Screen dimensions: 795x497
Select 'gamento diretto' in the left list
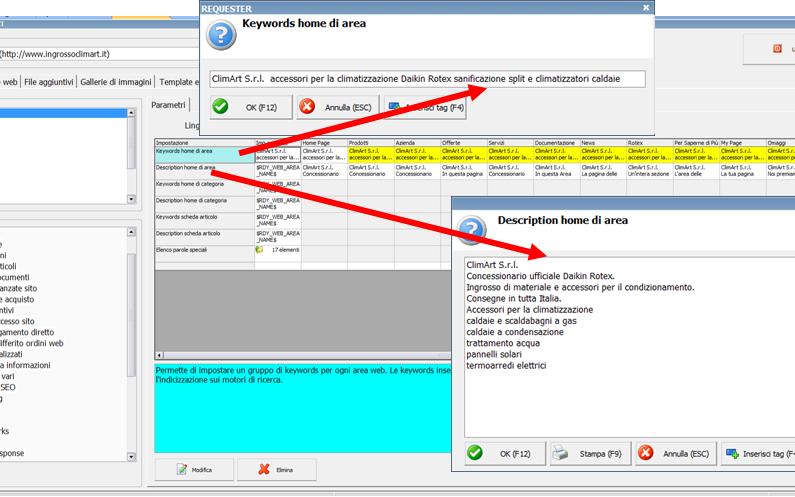point(27,332)
